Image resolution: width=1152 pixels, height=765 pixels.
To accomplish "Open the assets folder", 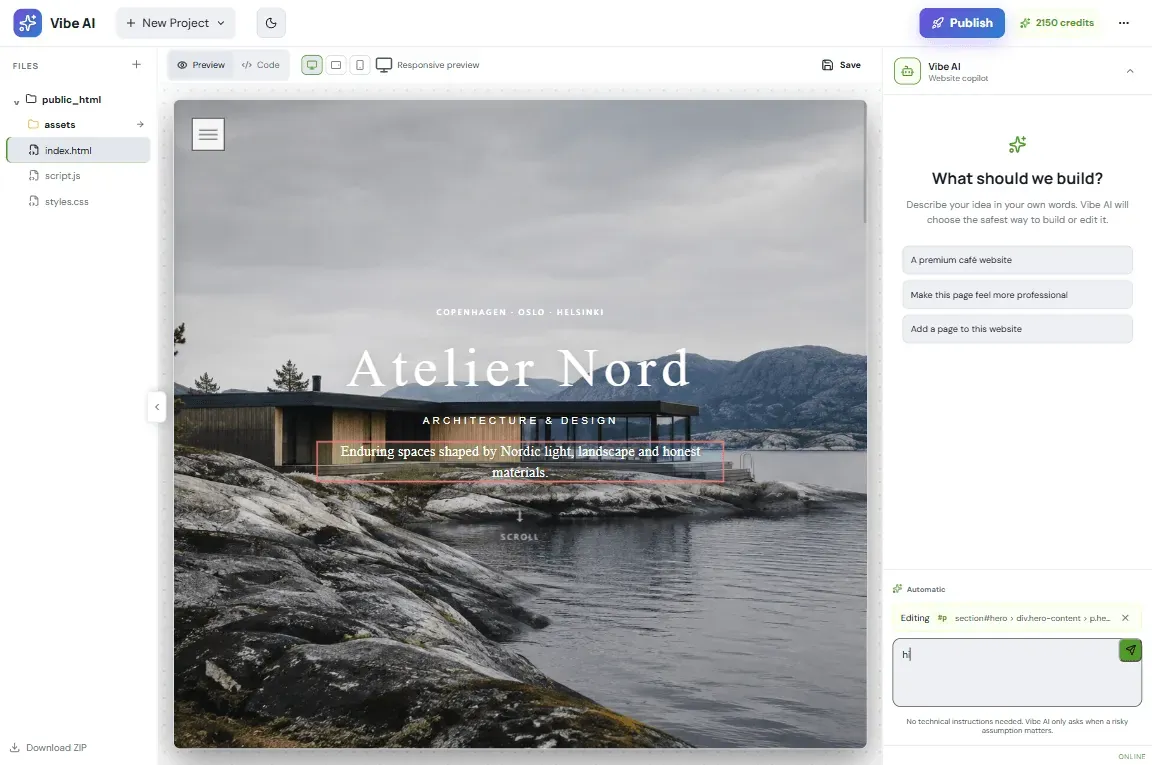I will point(60,125).
